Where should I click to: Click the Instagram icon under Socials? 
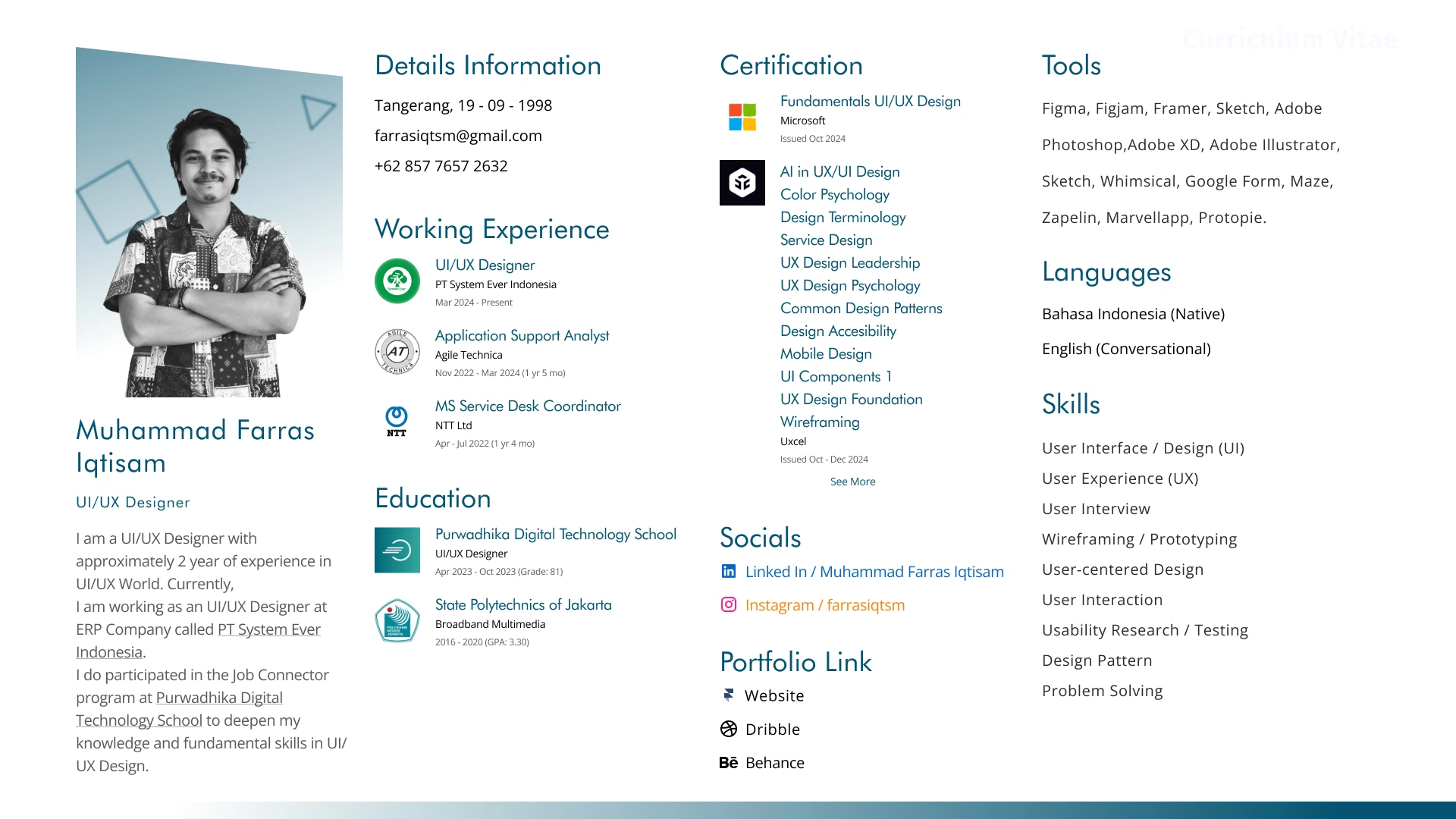tap(728, 604)
